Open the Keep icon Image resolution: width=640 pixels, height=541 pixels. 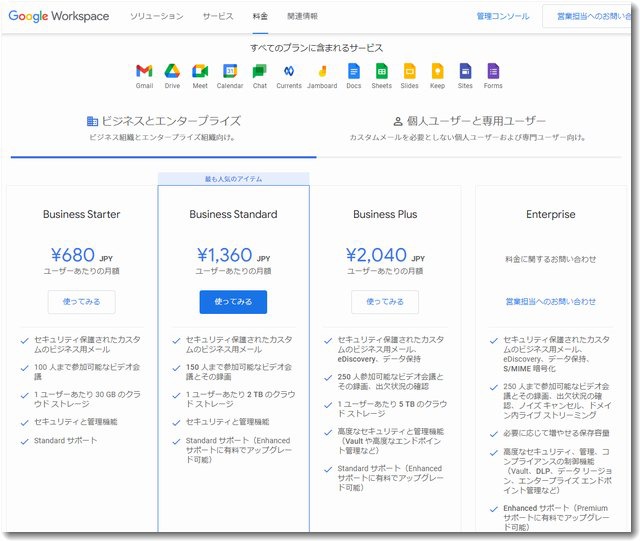click(x=438, y=71)
